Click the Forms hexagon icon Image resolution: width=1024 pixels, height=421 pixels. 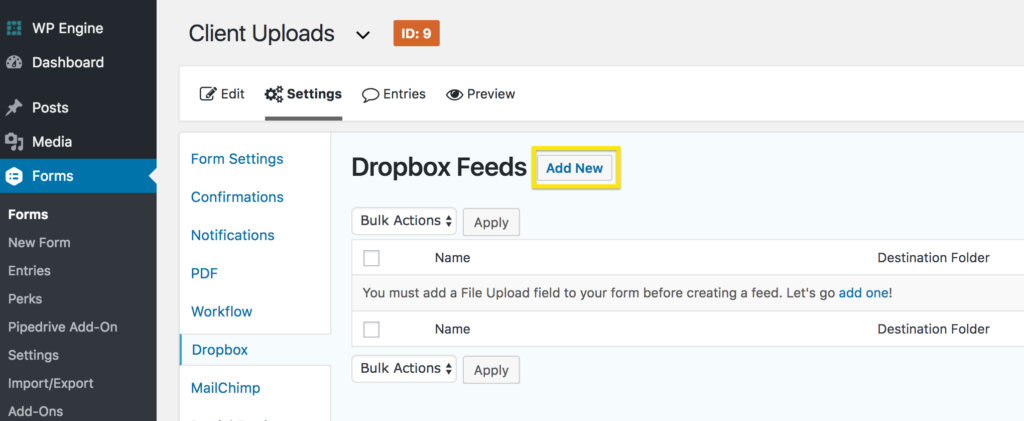[x=14, y=176]
